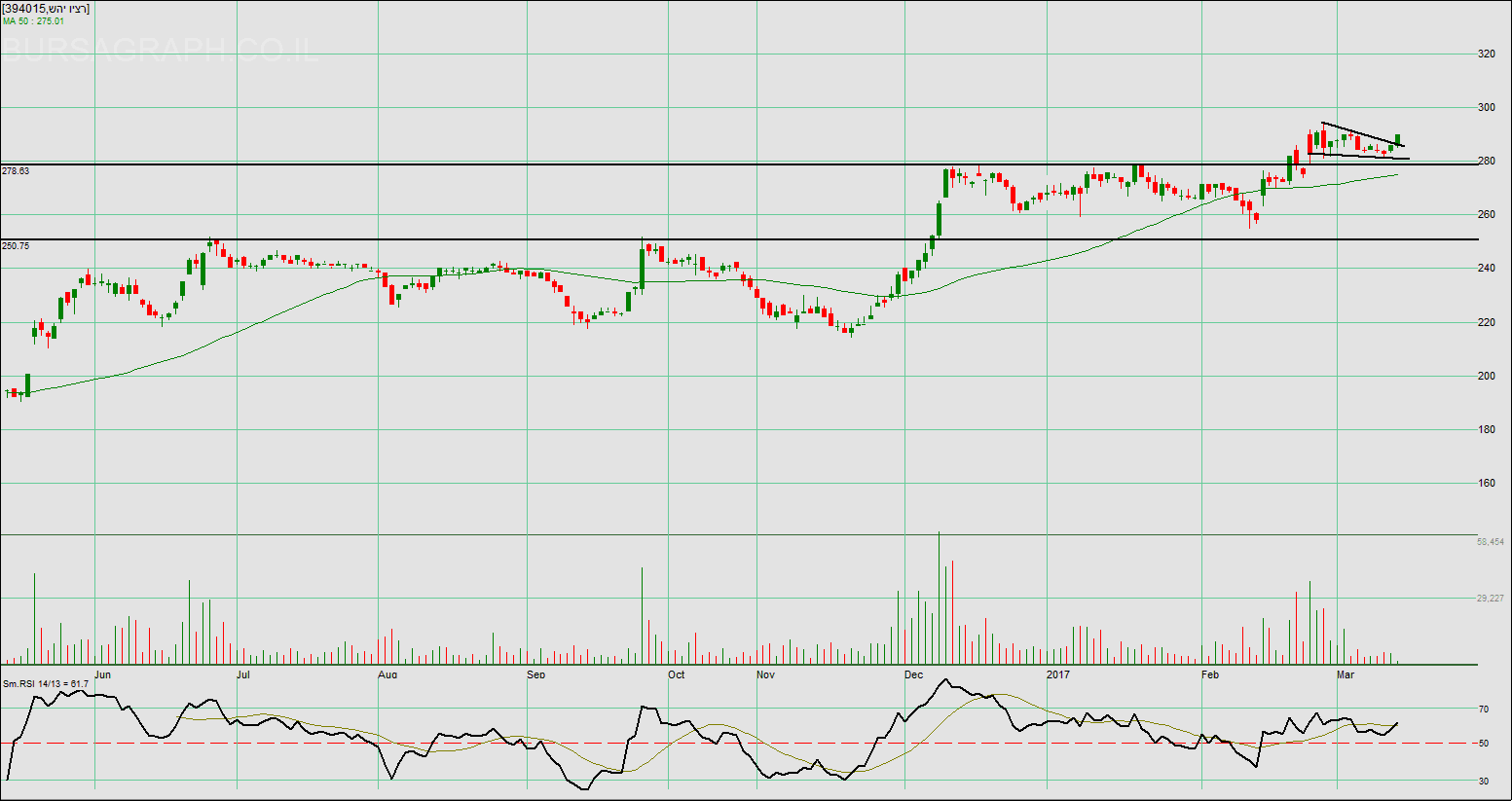Click the ticker title 394015 at top left

[46, 9]
